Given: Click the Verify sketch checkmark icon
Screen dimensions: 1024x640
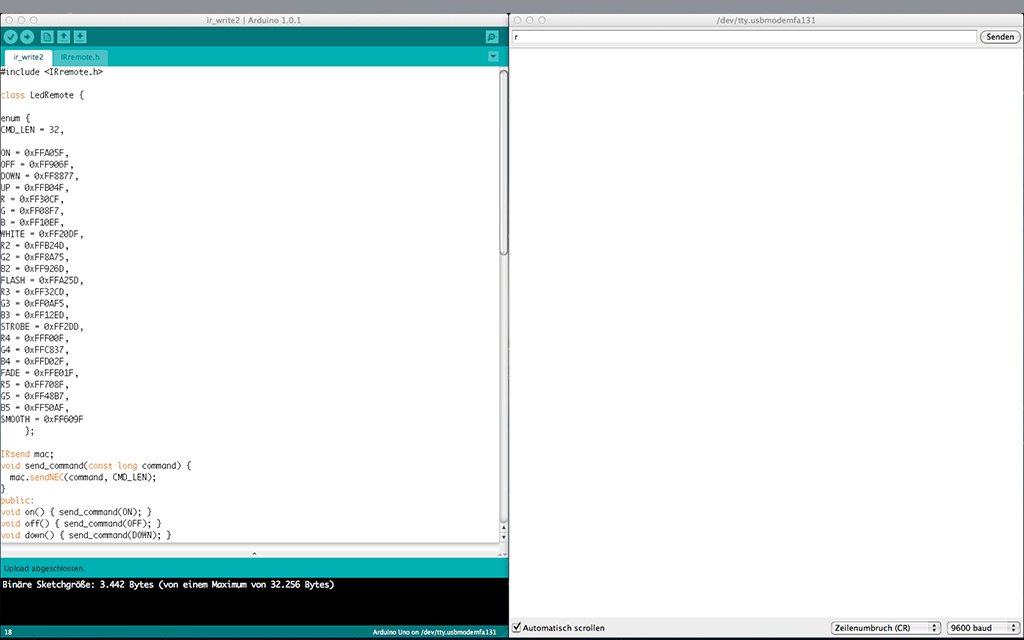Looking at the screenshot, I should coord(11,37).
